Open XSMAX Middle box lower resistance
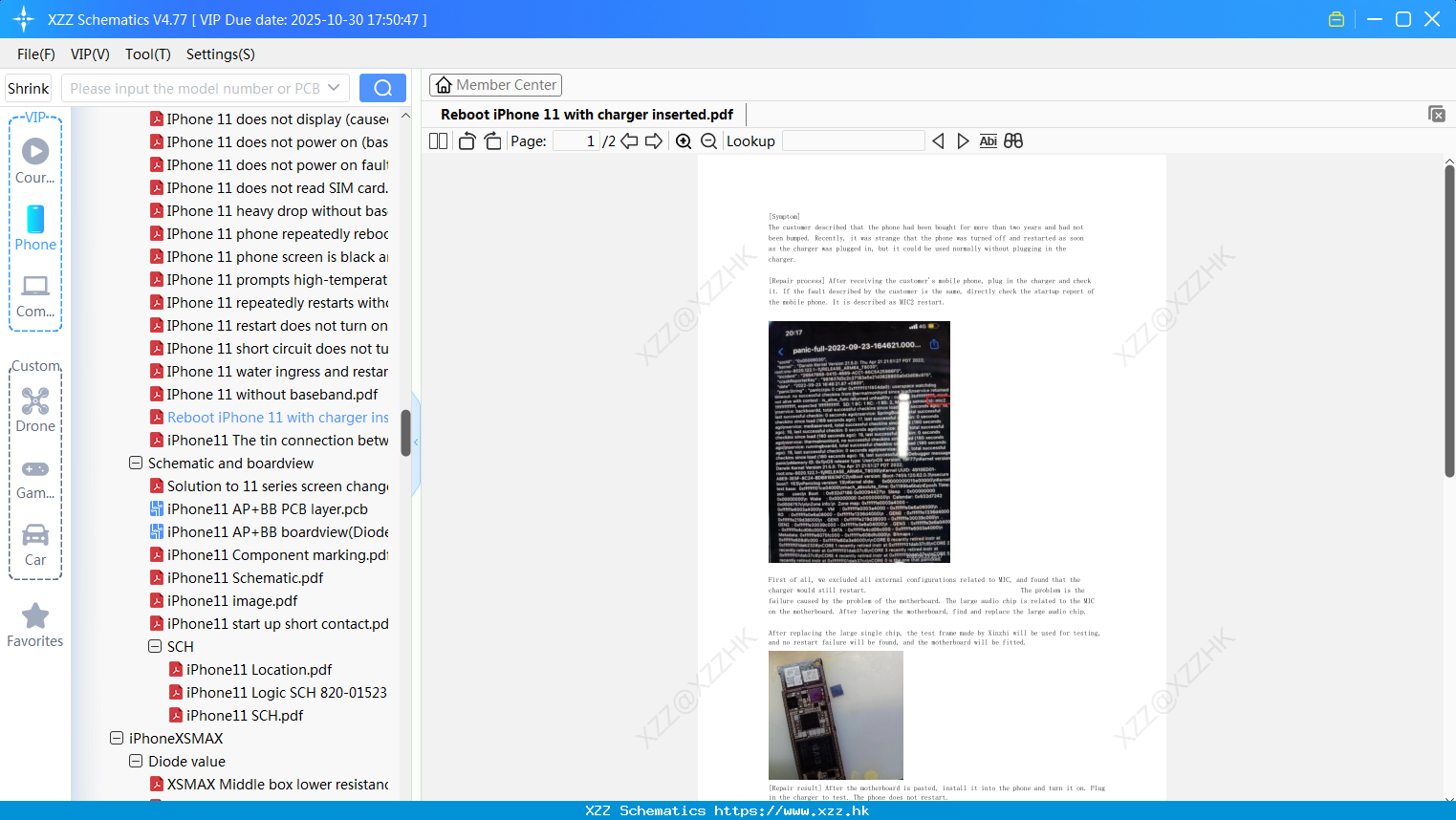 click(x=277, y=784)
